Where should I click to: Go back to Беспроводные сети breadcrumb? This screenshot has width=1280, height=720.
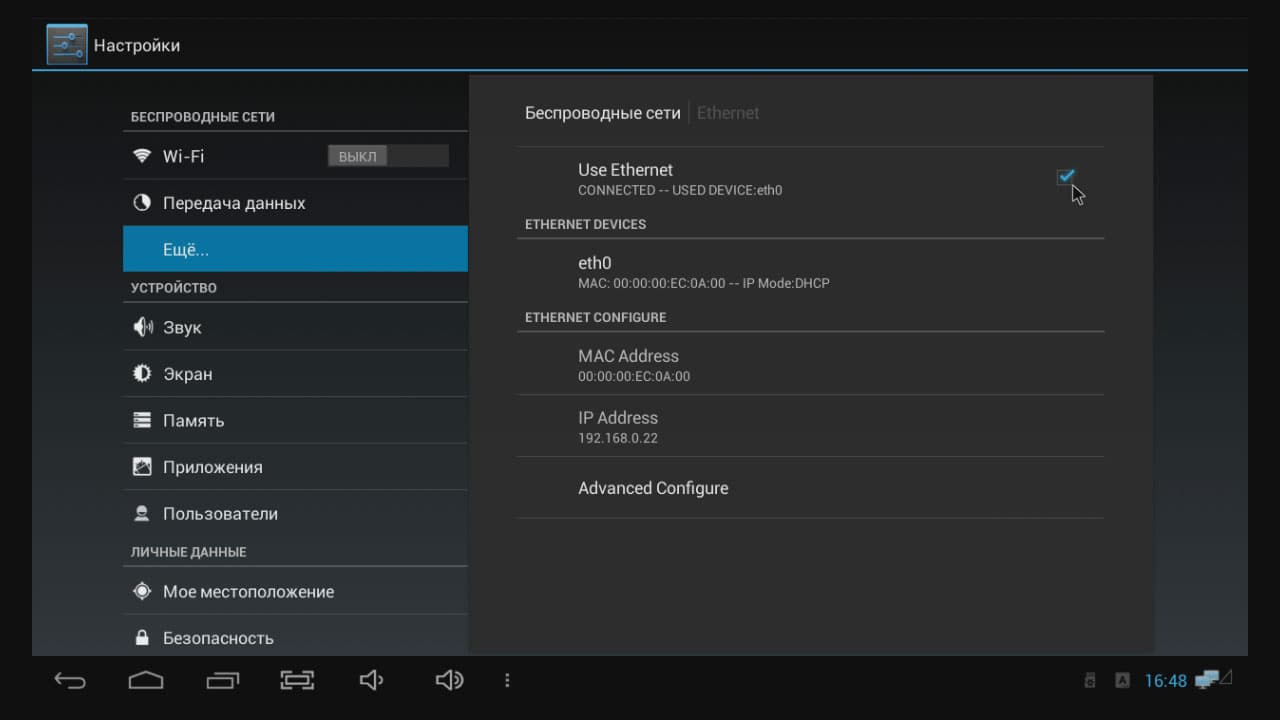click(x=602, y=113)
